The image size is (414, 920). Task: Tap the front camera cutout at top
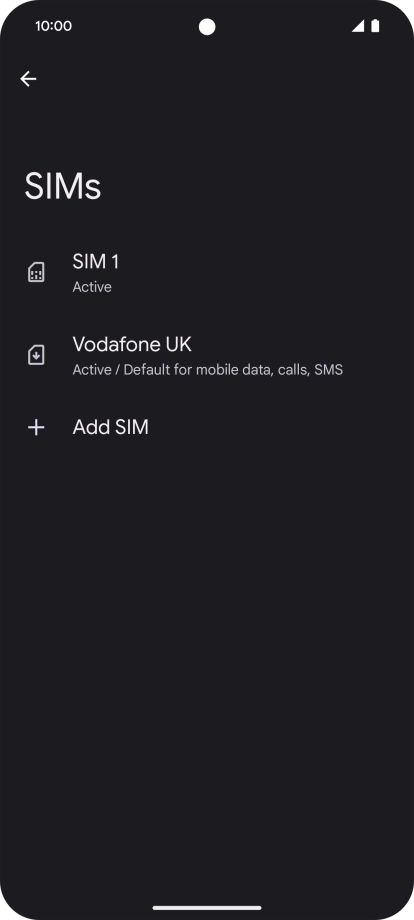(x=207, y=27)
